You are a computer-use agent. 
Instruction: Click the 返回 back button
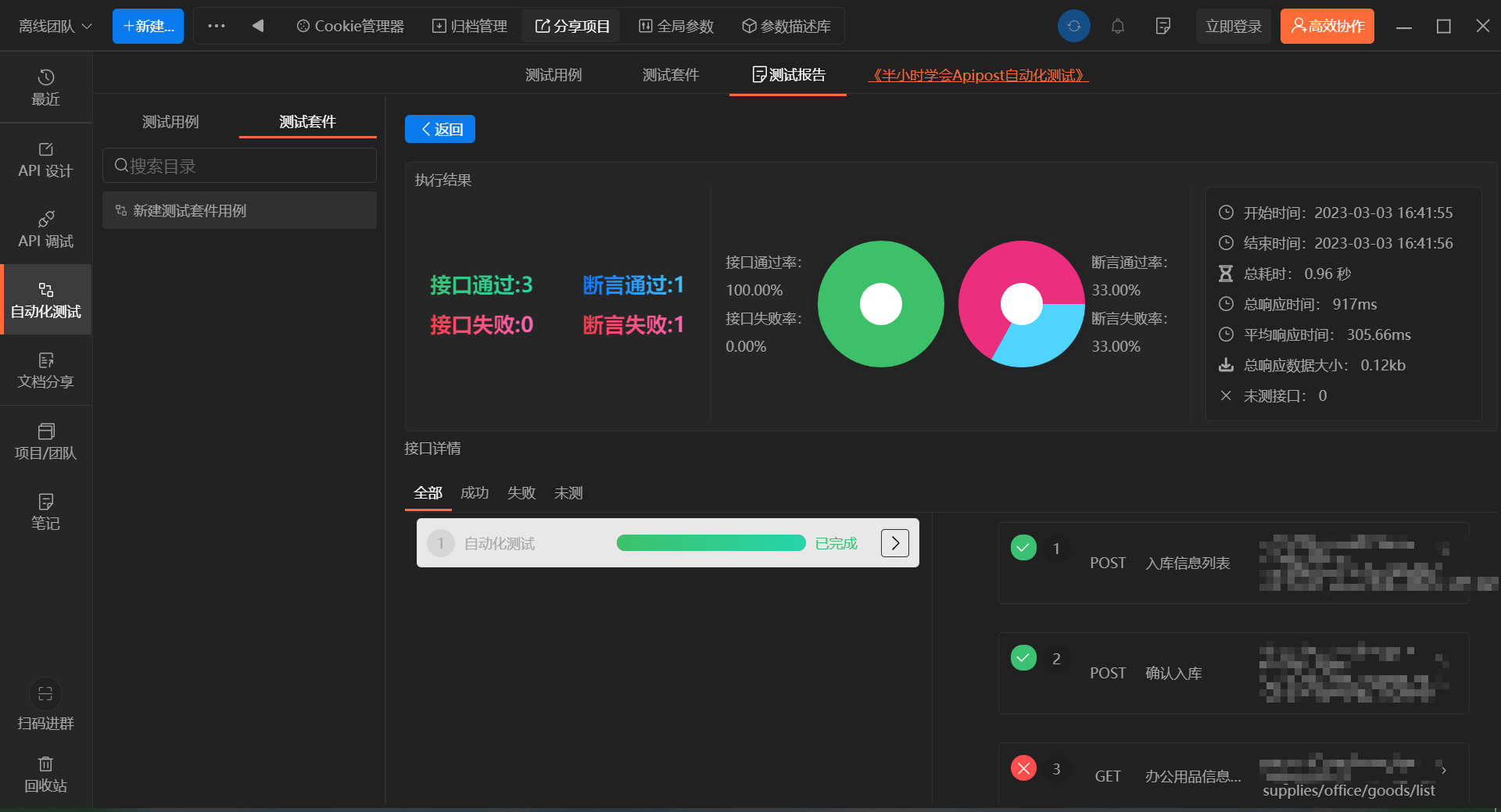pos(440,129)
